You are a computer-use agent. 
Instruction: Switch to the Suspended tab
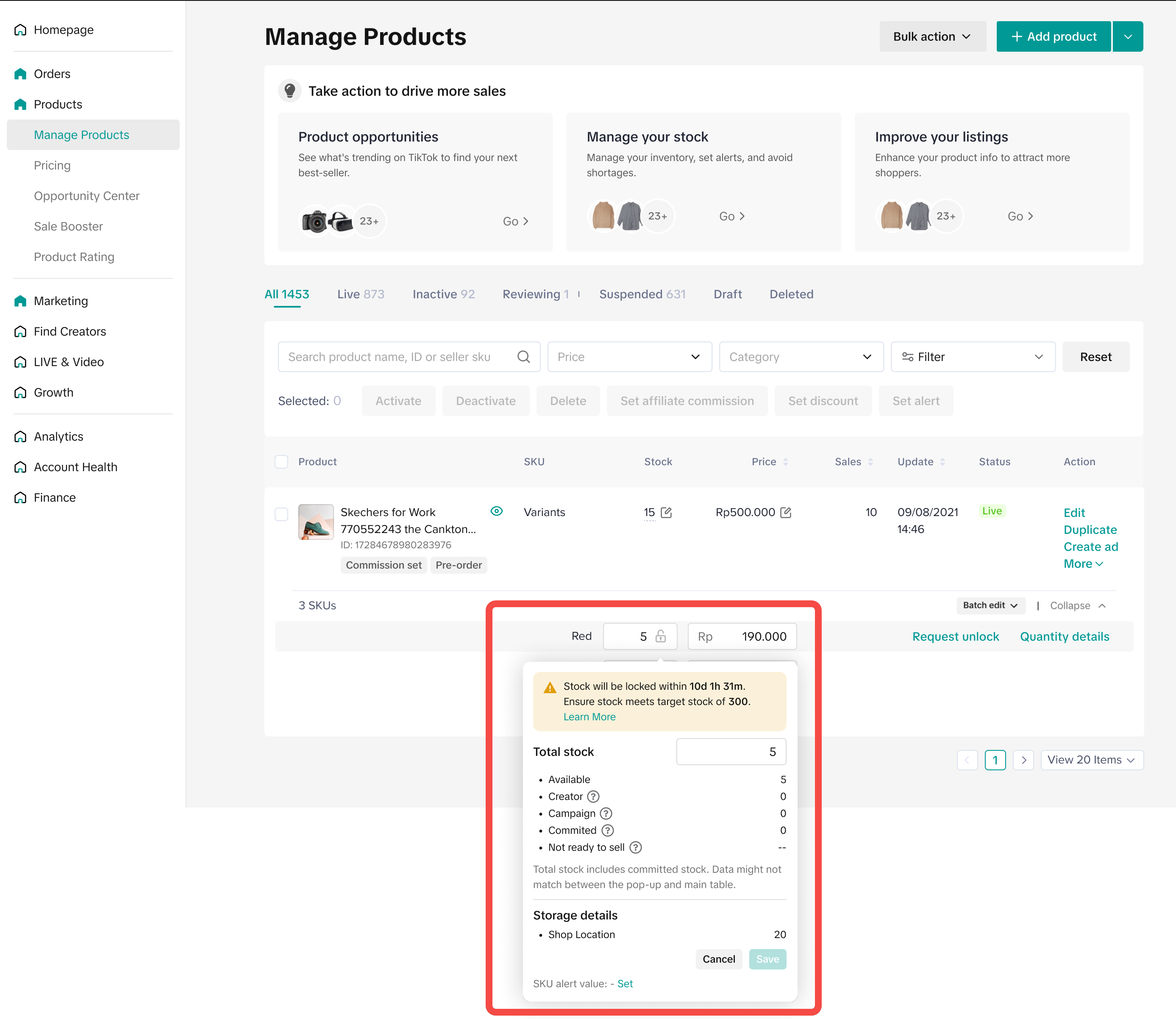(642, 294)
